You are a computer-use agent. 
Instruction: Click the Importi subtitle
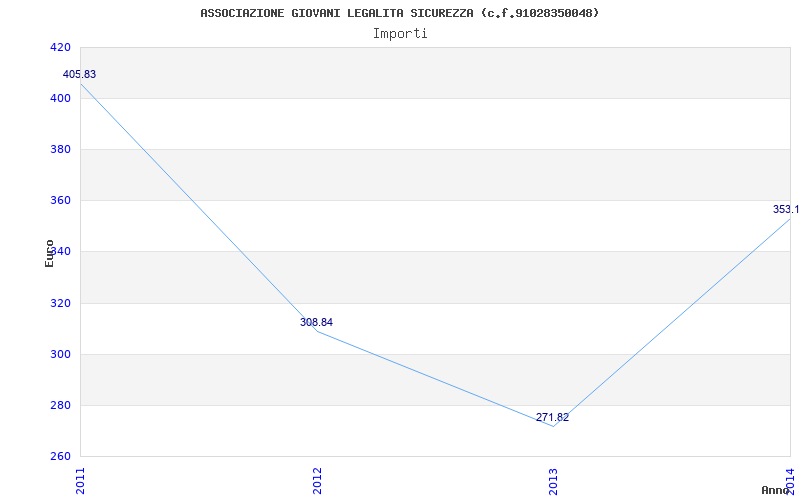[x=400, y=34]
